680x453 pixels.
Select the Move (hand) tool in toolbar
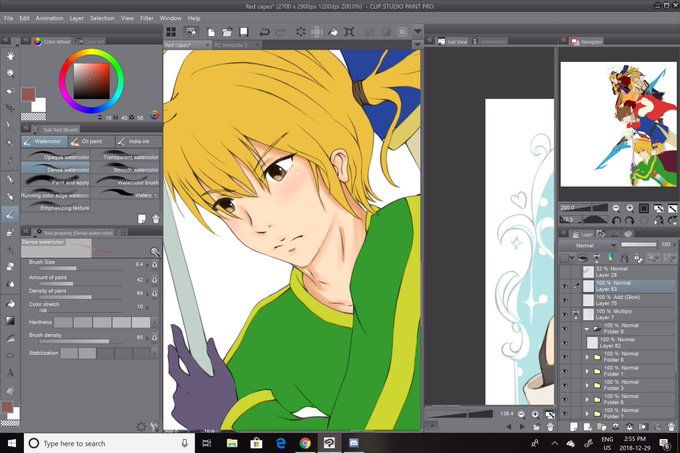pos(10,56)
